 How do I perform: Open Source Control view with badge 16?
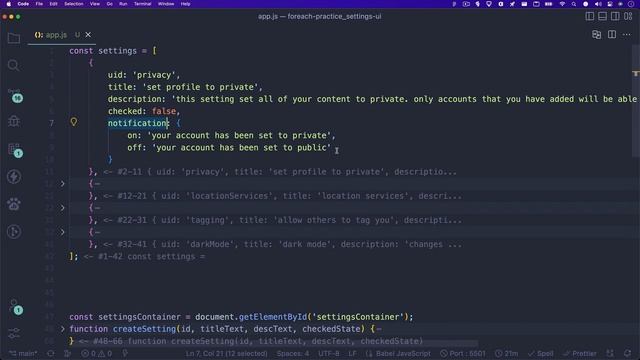[15, 96]
